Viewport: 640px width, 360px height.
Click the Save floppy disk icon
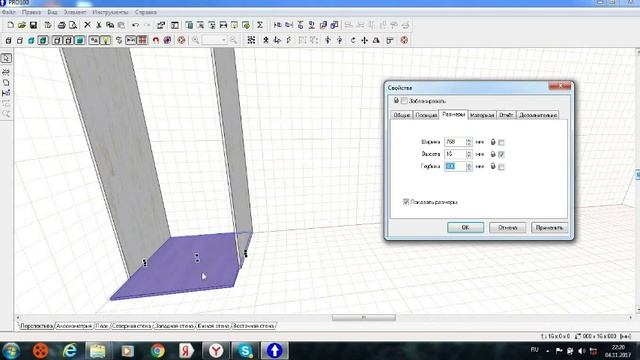(x=33, y=25)
